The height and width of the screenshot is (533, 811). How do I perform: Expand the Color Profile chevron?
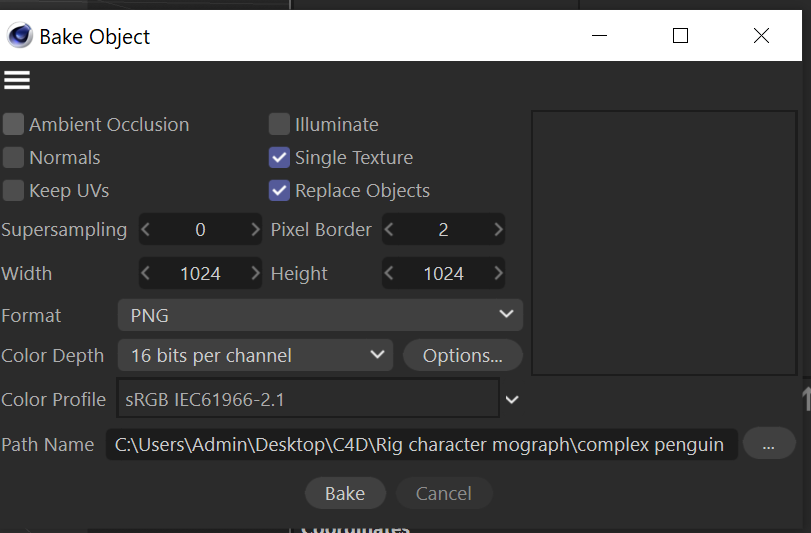click(x=512, y=400)
